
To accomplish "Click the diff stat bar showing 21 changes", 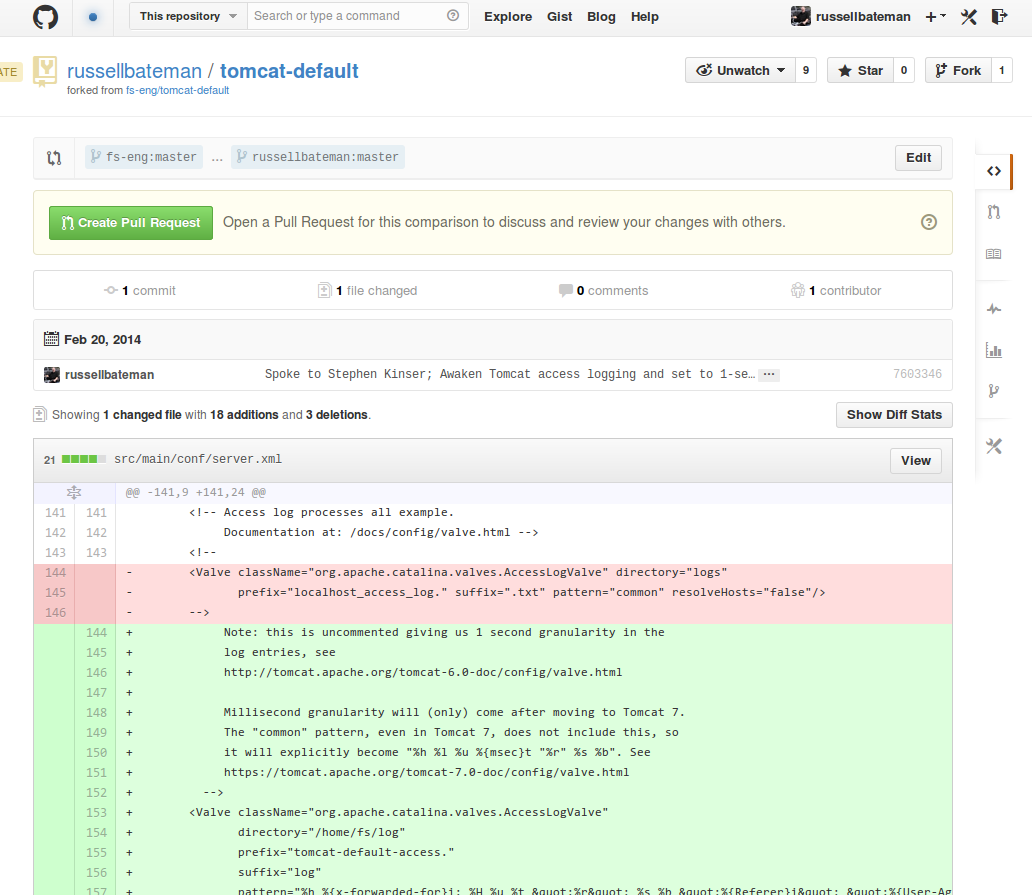I will coord(84,459).
